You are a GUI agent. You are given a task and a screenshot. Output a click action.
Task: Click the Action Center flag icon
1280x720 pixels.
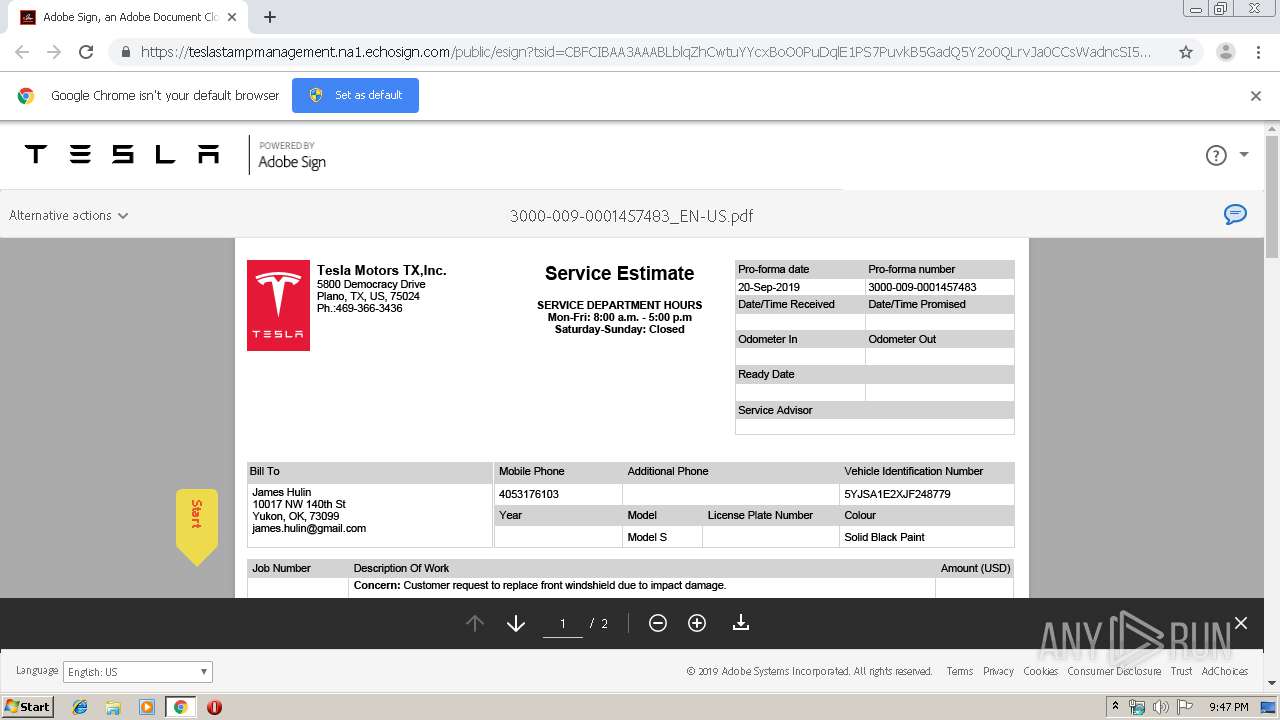coord(1183,707)
